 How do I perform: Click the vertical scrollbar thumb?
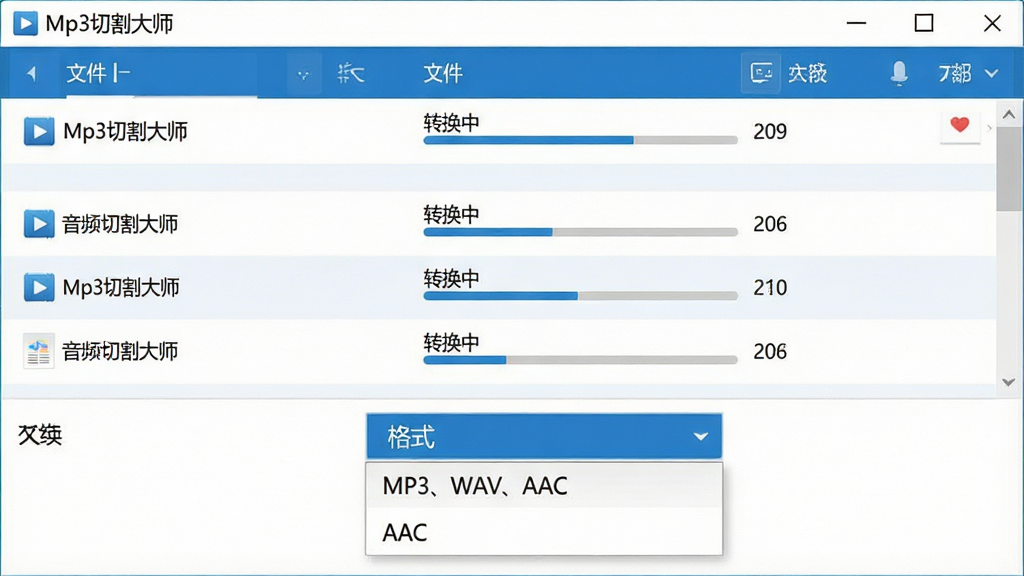(1009, 168)
